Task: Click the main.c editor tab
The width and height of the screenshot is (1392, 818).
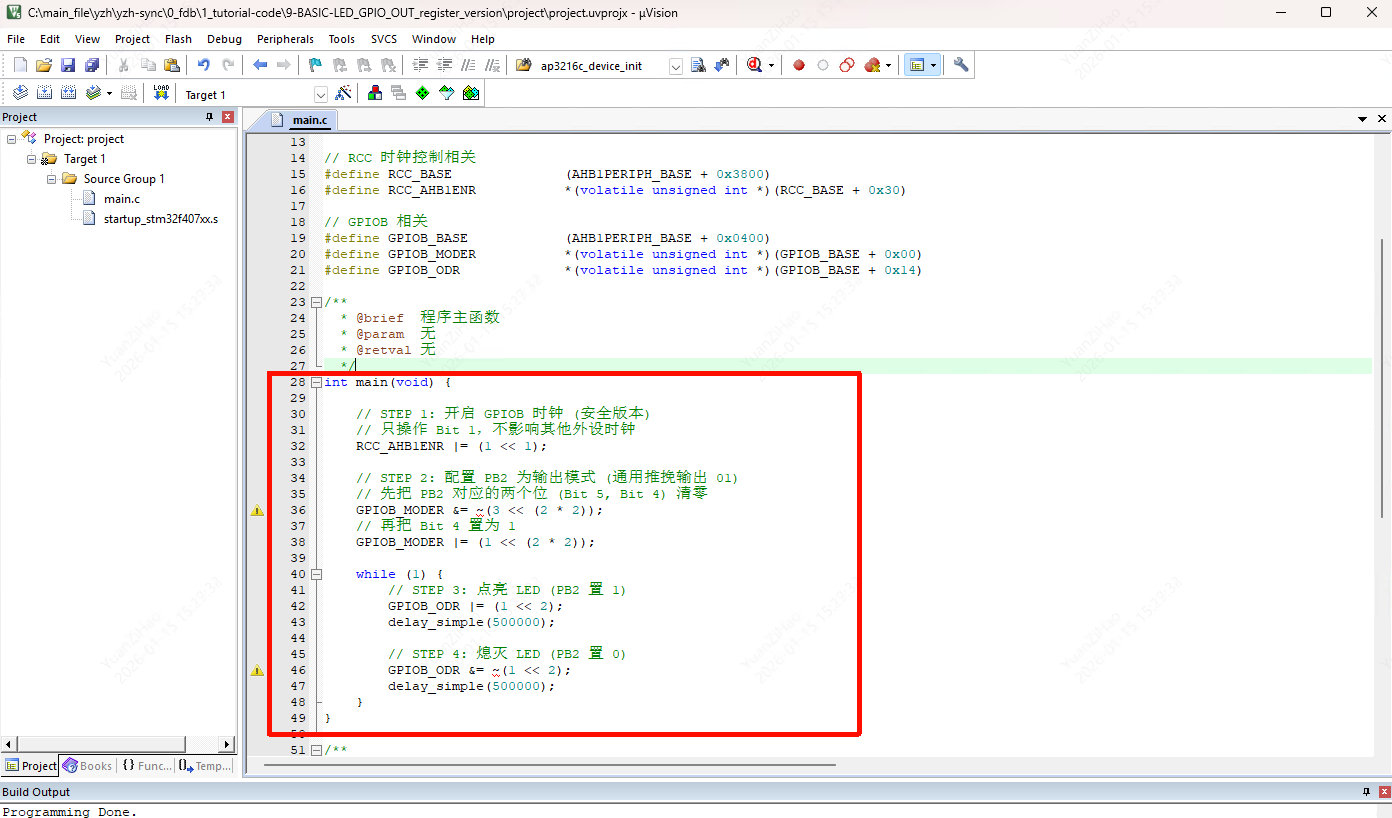Action: click(309, 120)
